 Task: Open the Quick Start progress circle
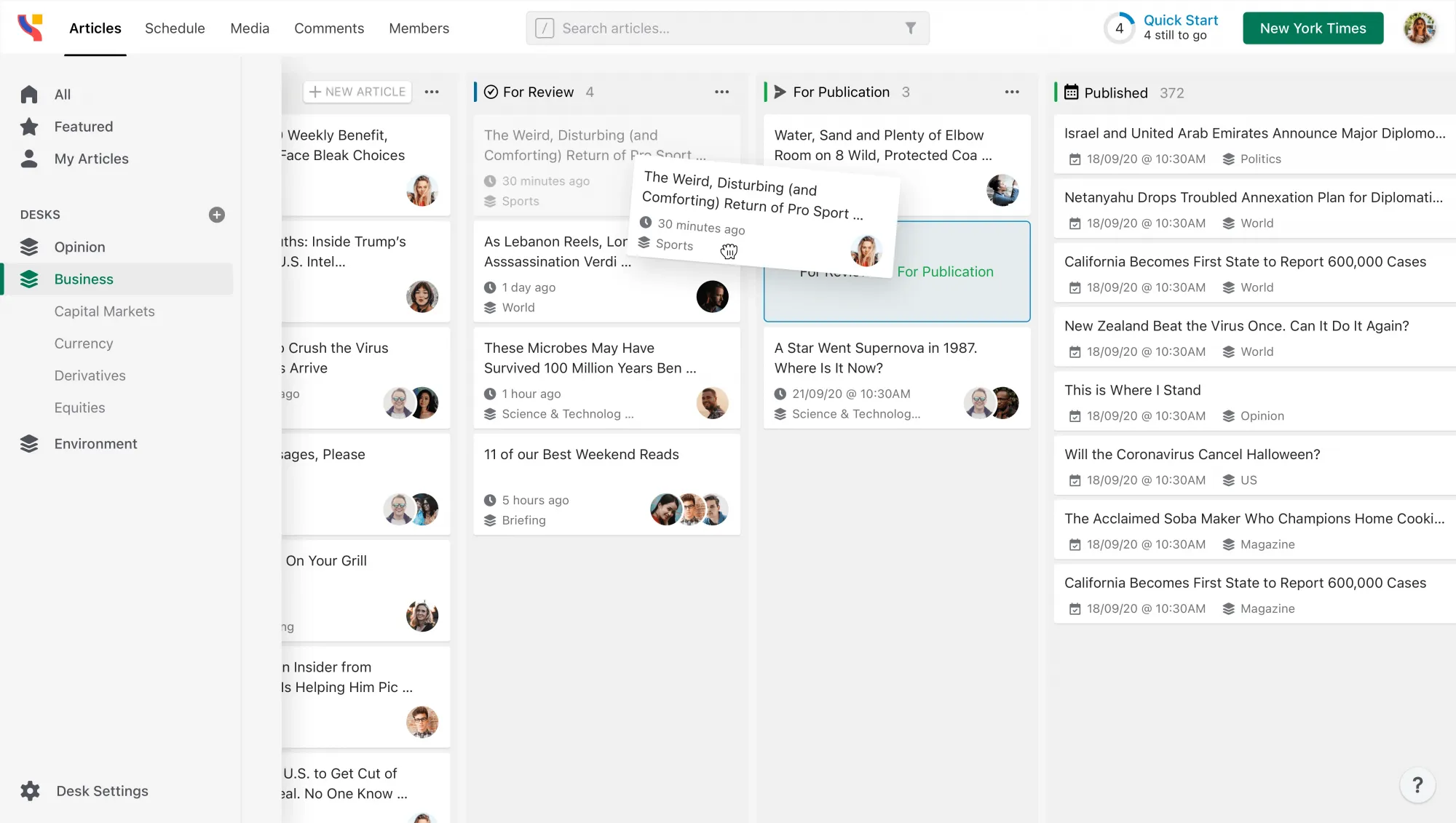point(1120,28)
